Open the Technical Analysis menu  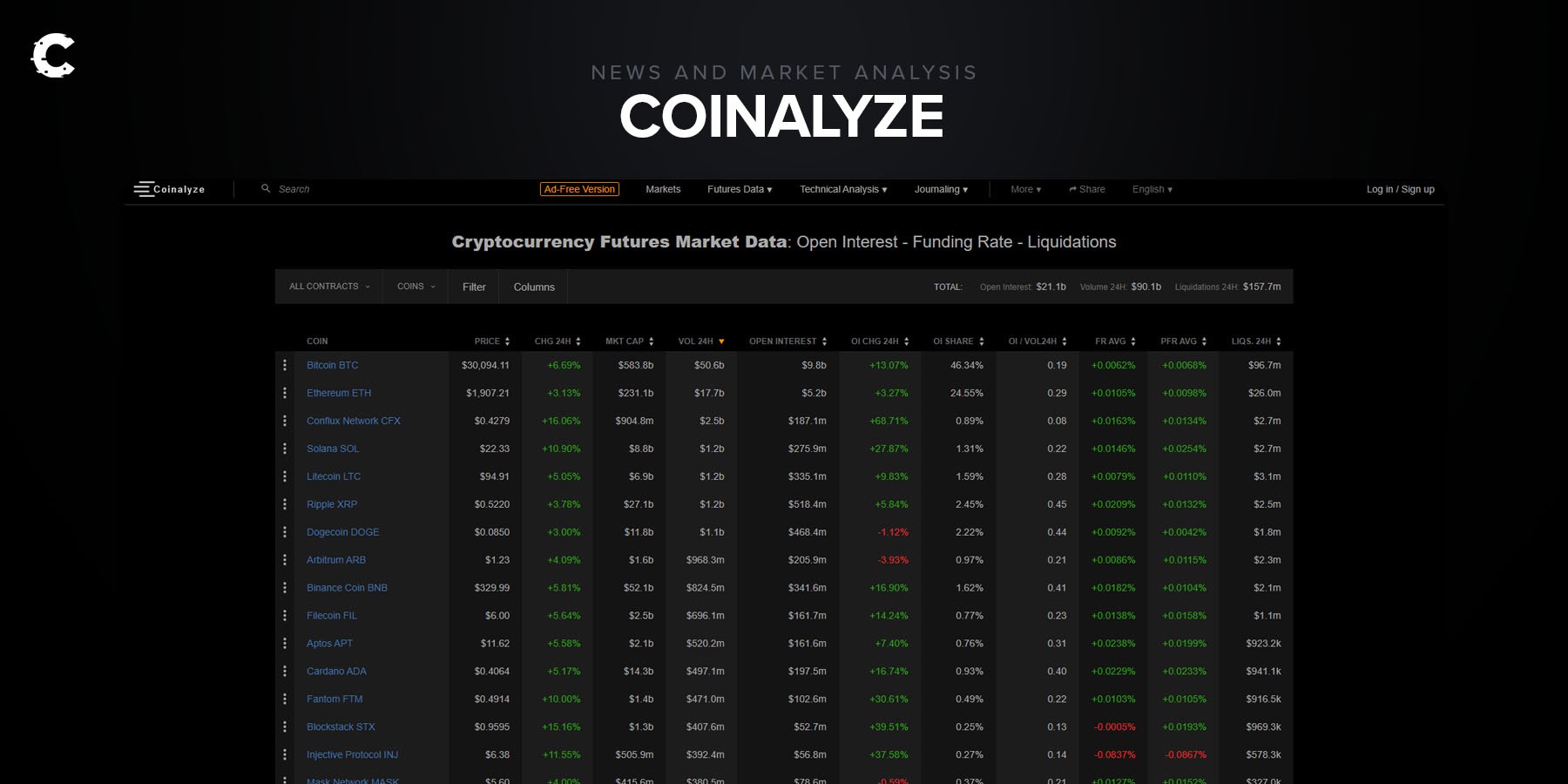pyautogui.click(x=843, y=189)
